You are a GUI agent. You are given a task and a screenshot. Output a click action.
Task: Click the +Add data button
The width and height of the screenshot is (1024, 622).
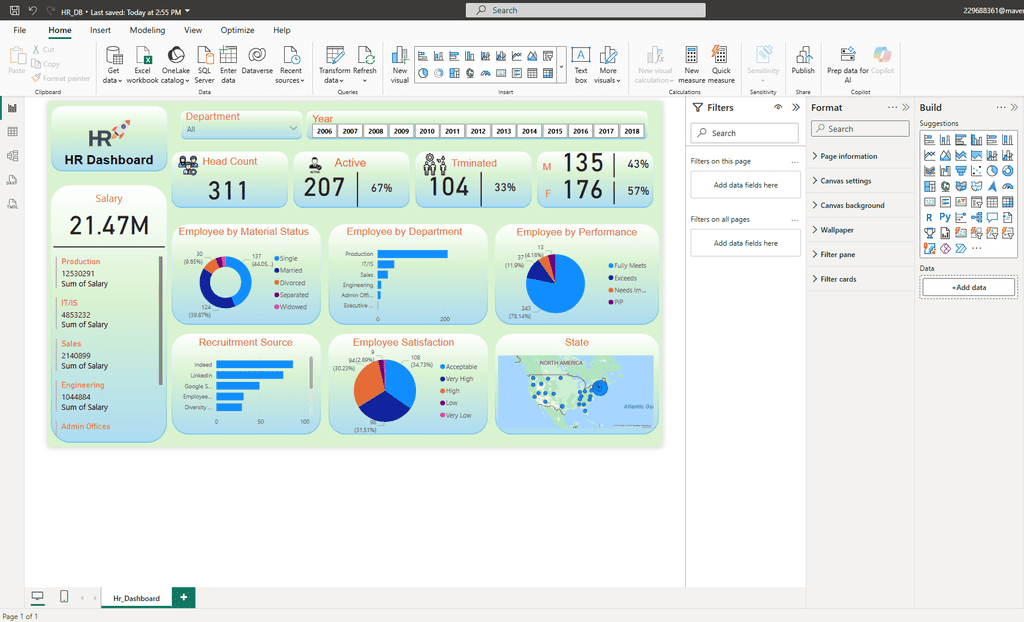(968, 287)
